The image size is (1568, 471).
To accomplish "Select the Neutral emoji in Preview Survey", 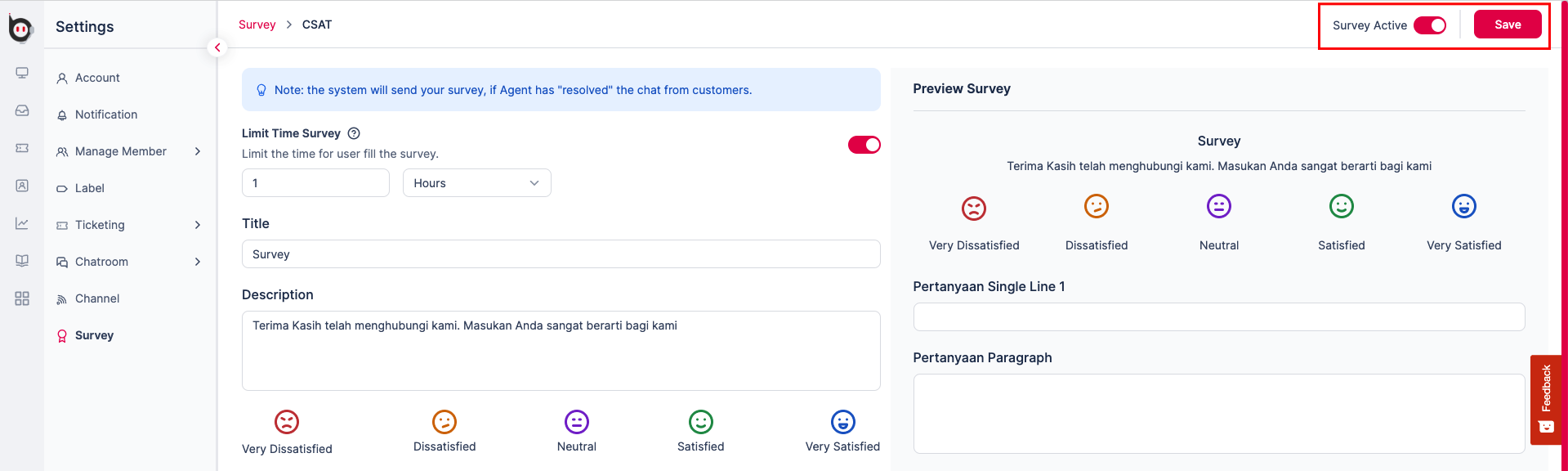I will coord(1218,207).
